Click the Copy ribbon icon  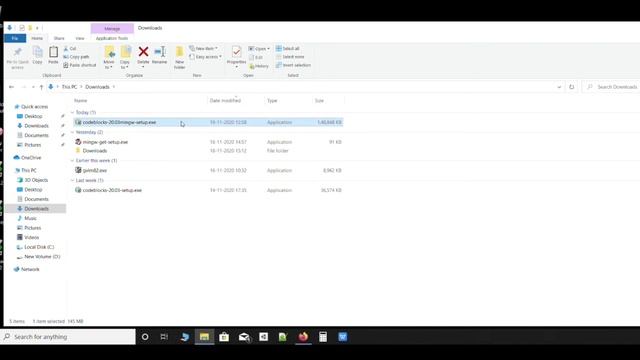38,55
